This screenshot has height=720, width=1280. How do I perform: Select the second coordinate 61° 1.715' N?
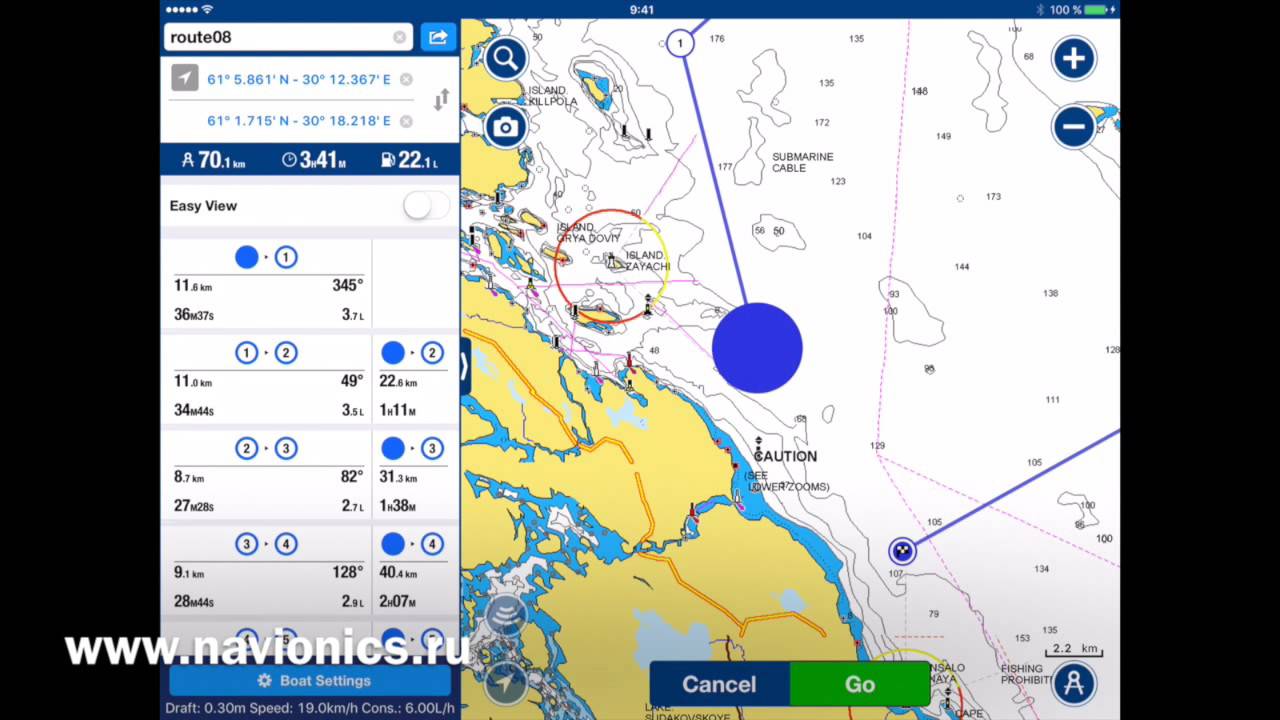coord(299,121)
